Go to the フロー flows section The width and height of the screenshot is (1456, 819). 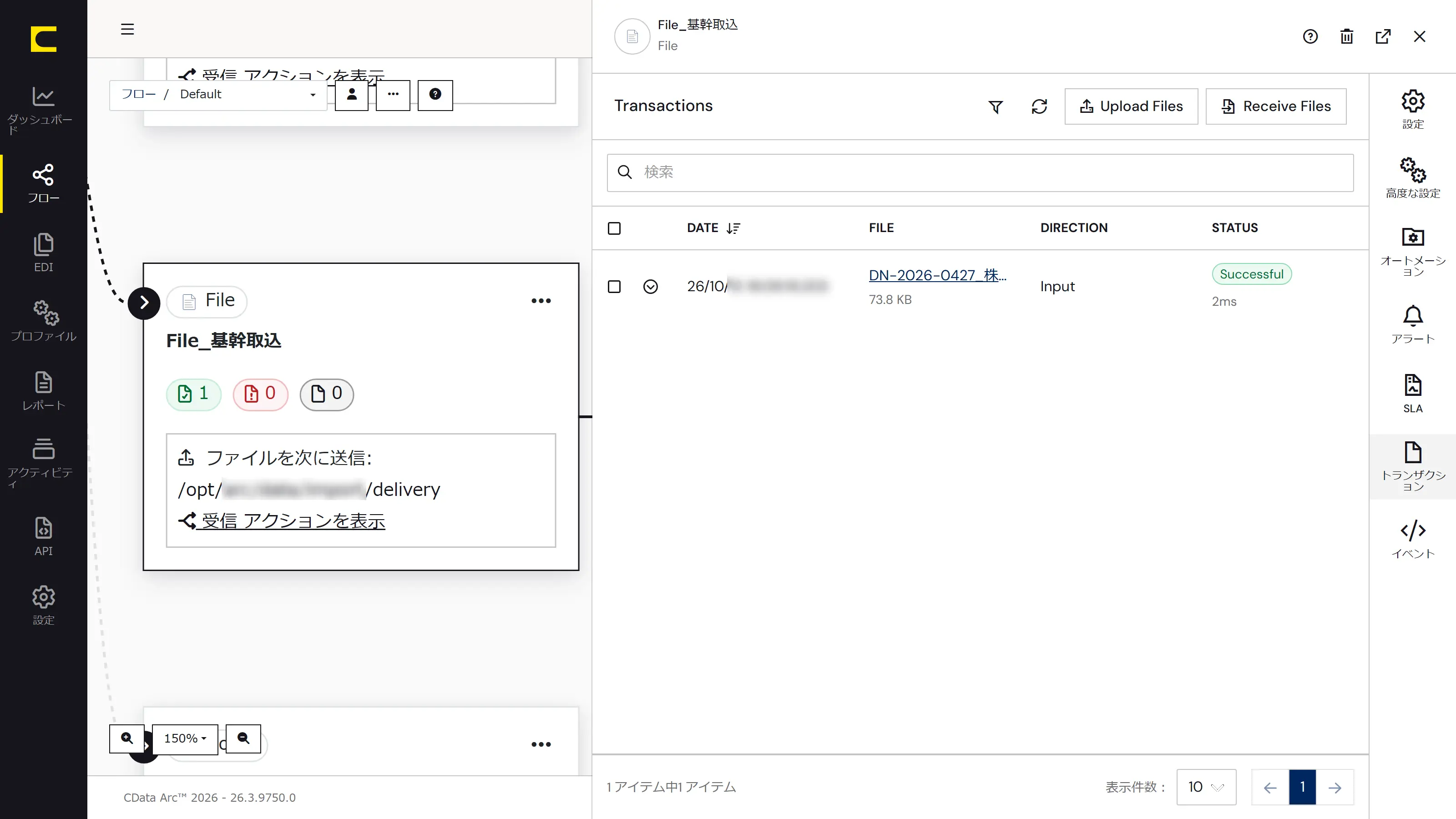(x=44, y=184)
